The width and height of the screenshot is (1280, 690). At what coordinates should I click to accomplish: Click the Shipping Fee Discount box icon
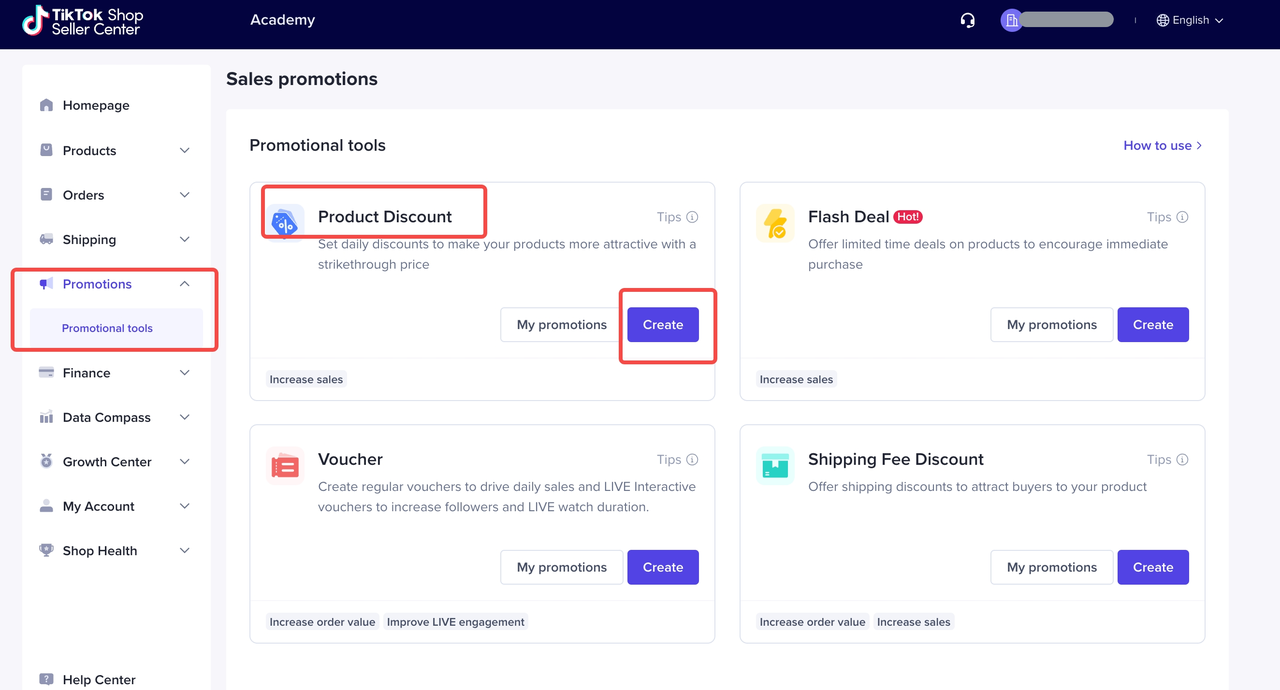click(x=775, y=466)
